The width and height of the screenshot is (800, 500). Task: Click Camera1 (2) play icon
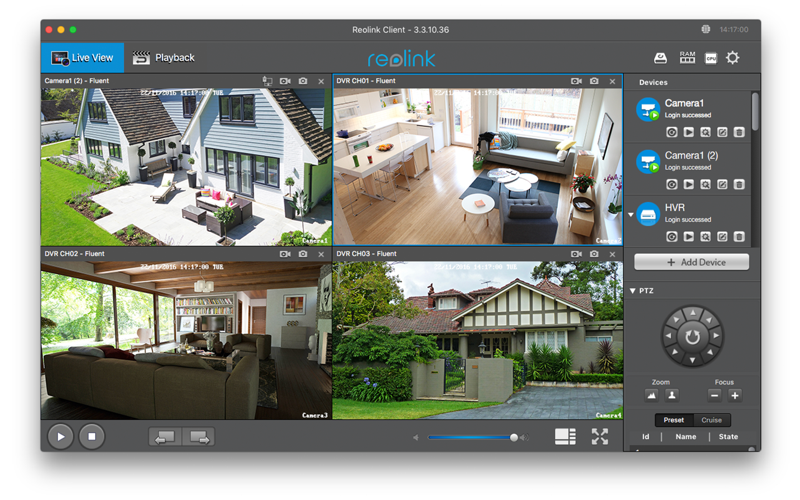click(x=689, y=185)
